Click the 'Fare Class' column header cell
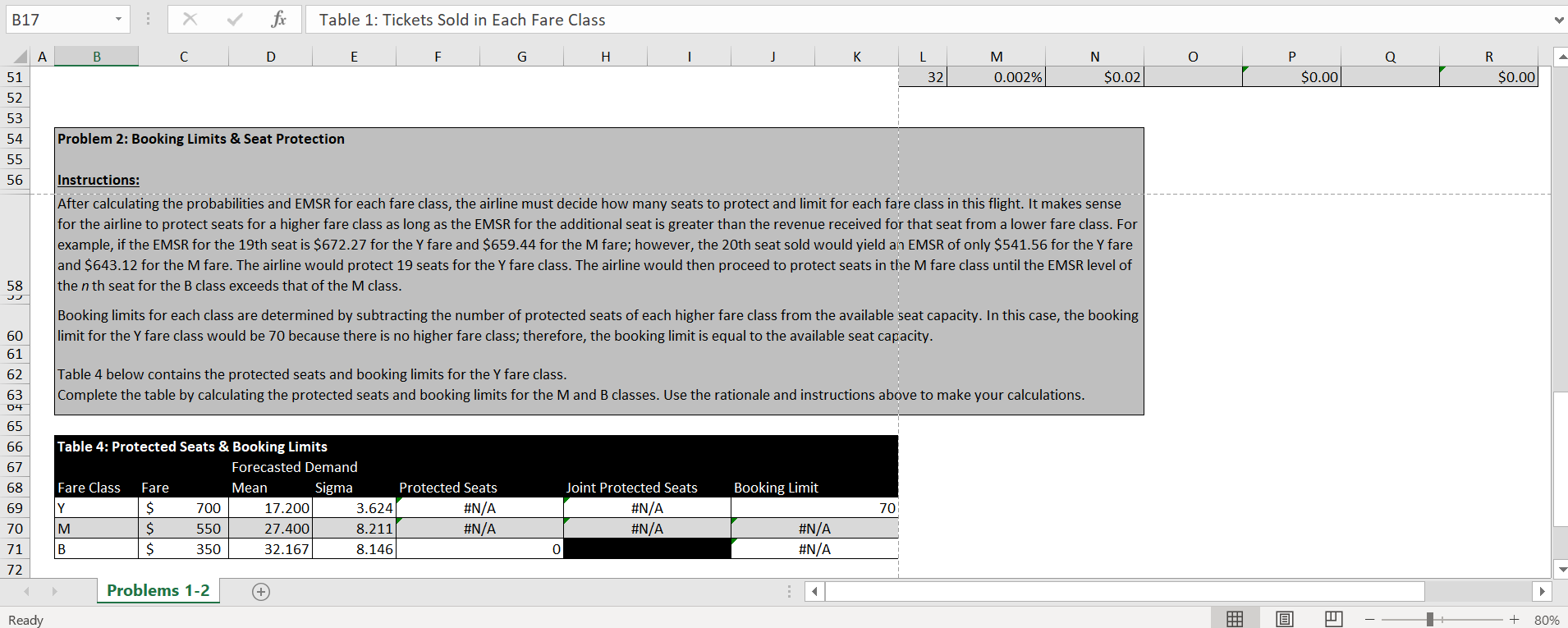 [x=89, y=488]
